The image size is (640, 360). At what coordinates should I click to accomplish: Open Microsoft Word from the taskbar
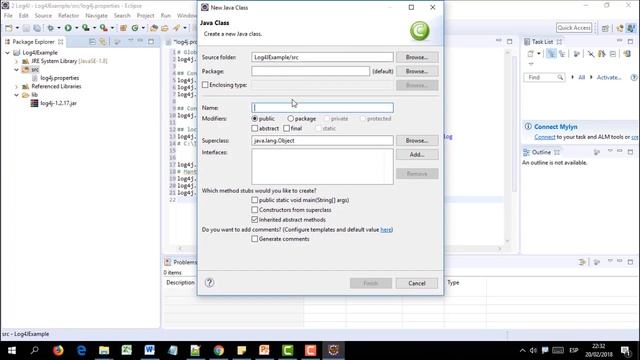pyautogui.click(x=149, y=350)
